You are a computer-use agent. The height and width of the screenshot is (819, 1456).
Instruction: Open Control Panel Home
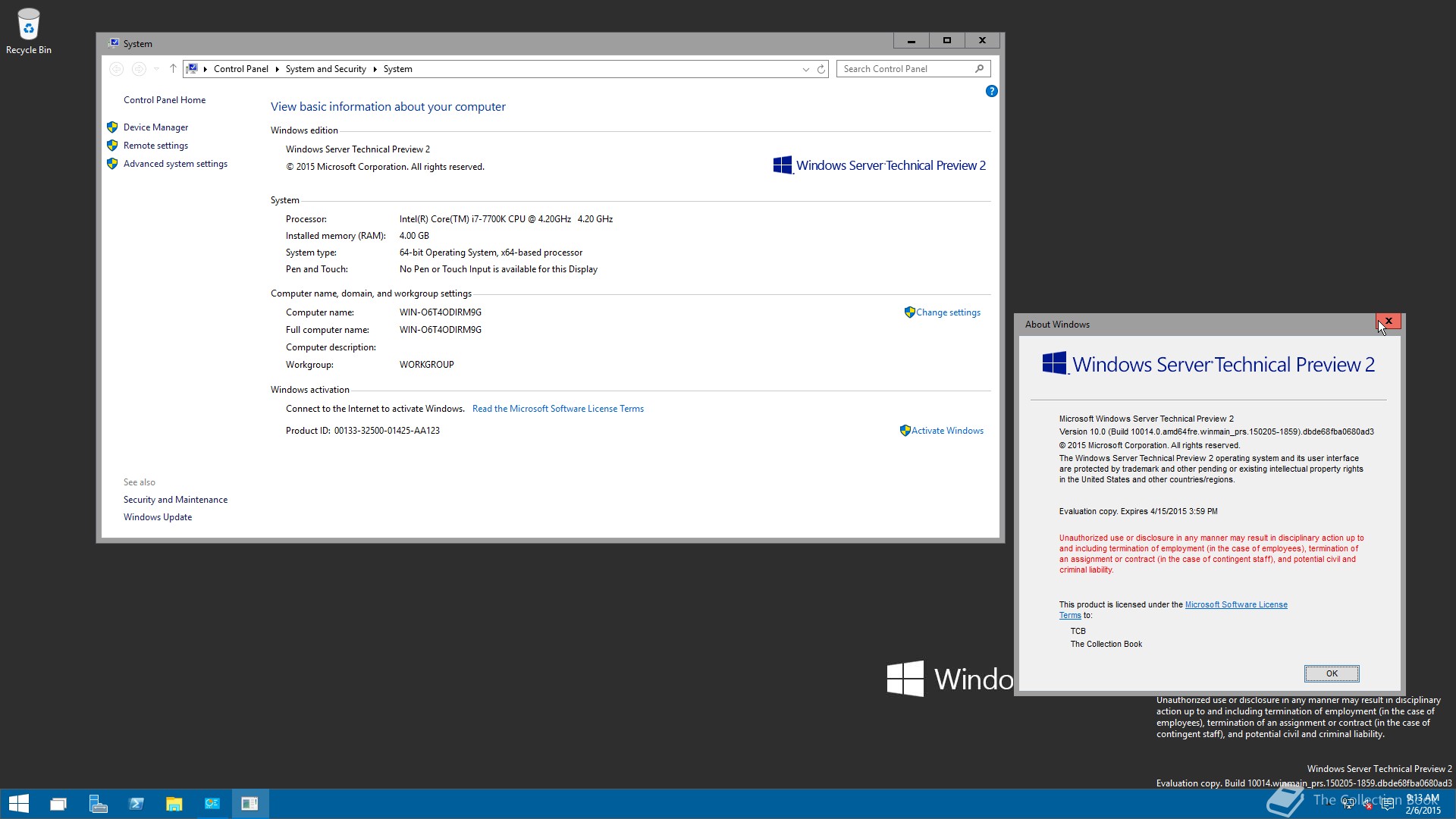(x=165, y=100)
